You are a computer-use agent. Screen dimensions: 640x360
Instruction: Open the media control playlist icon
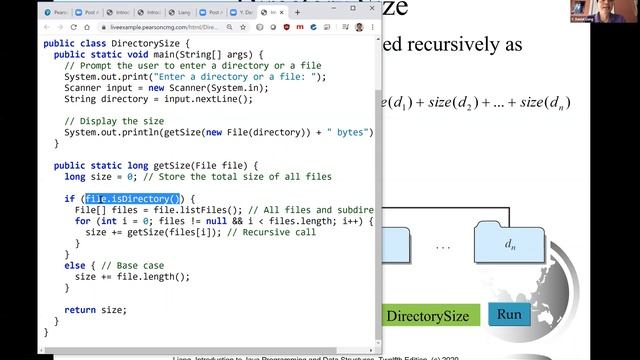click(x=345, y=27)
